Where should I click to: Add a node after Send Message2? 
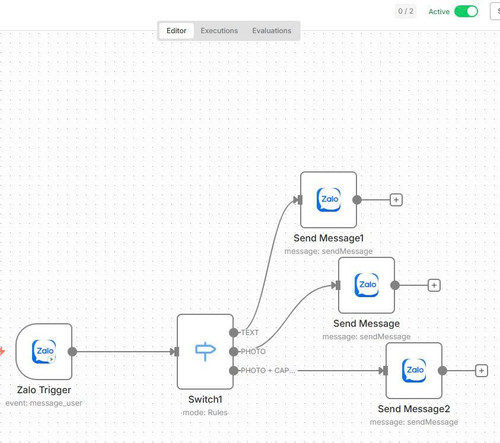481,370
